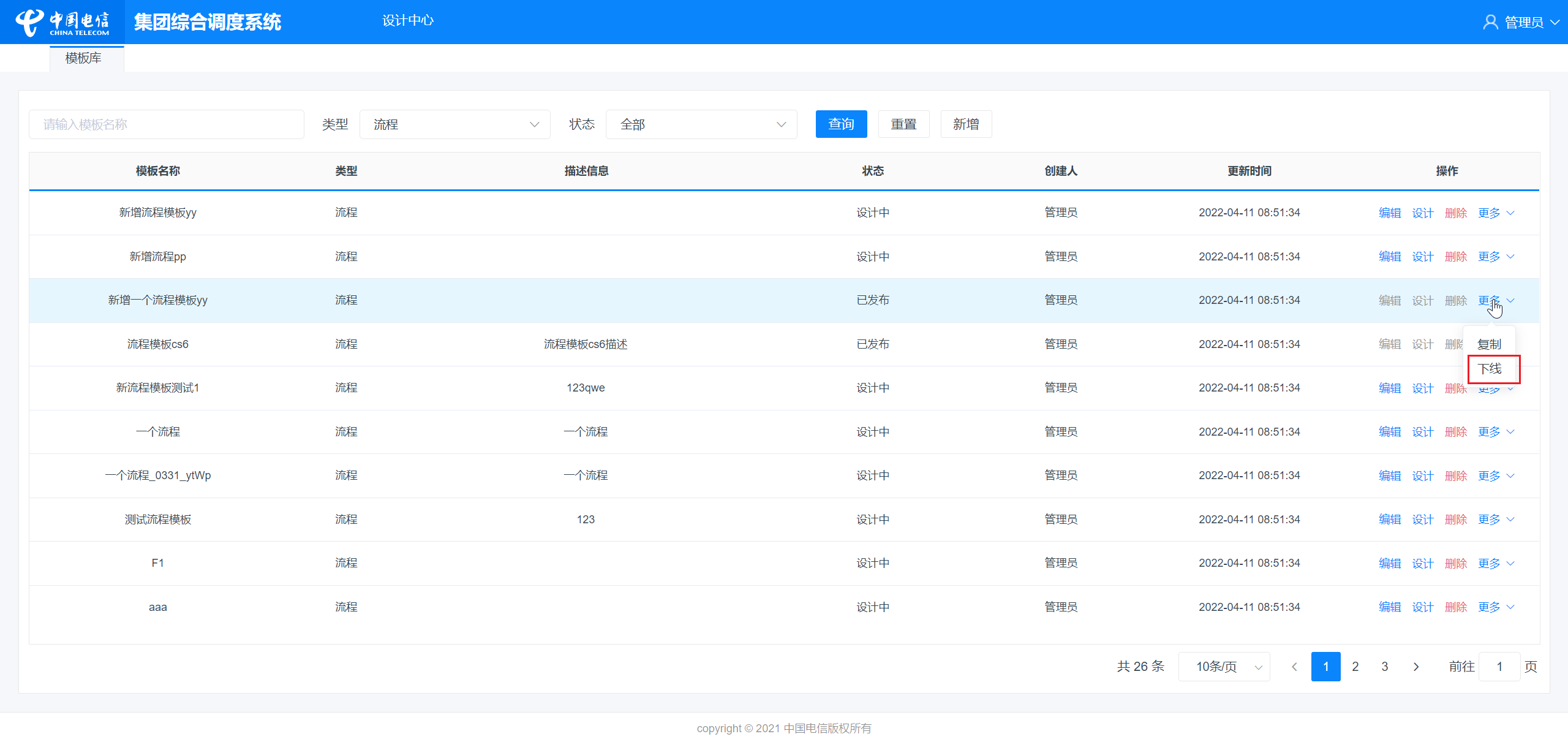1568x742 pixels.
Task: Open 设计中心 in the top navigation
Action: coord(408,21)
